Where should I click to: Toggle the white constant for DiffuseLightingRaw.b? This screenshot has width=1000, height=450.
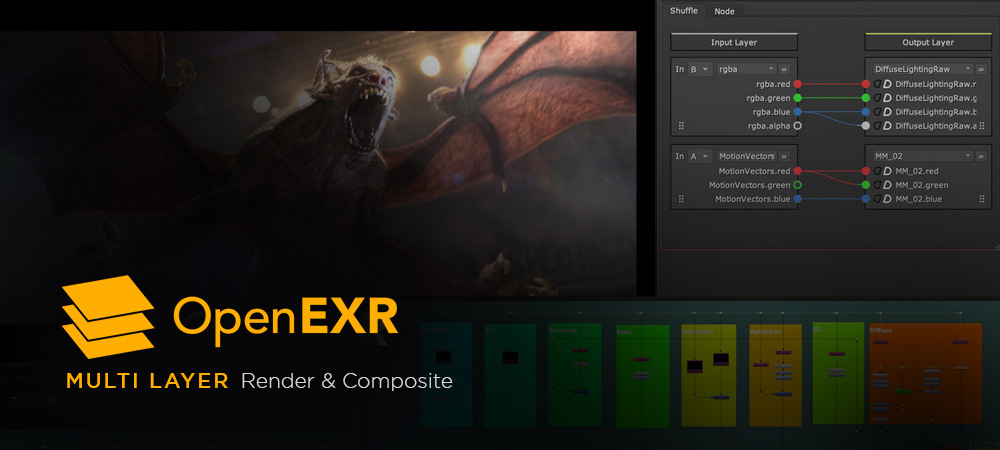(887, 112)
